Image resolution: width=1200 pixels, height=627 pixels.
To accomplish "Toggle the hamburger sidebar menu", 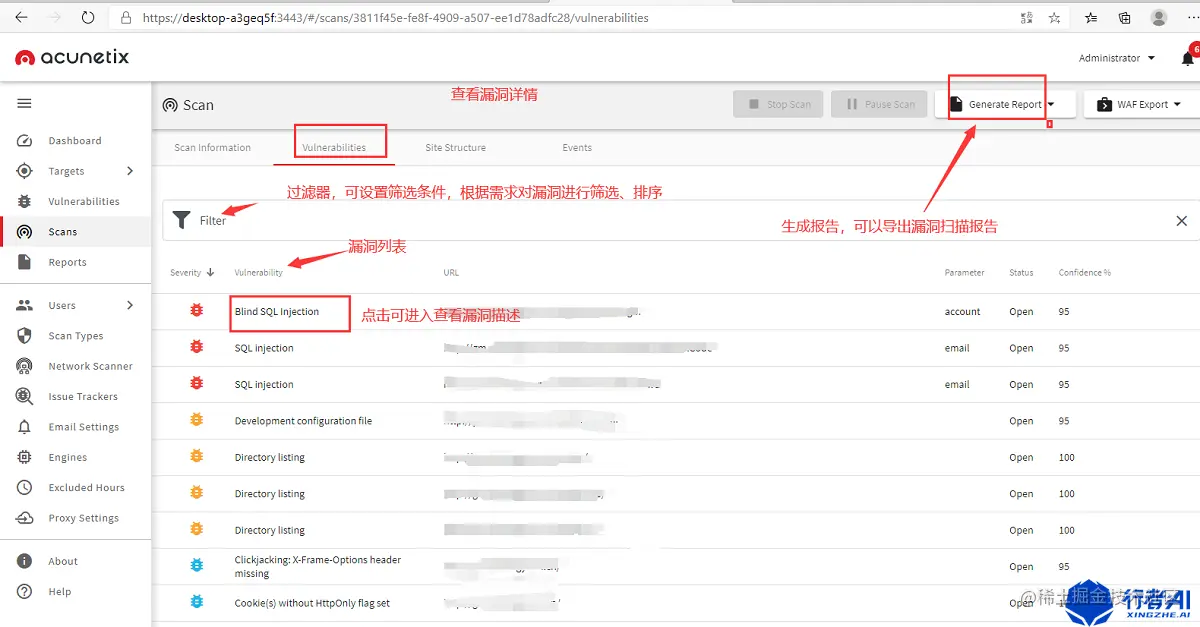I will click(25, 104).
